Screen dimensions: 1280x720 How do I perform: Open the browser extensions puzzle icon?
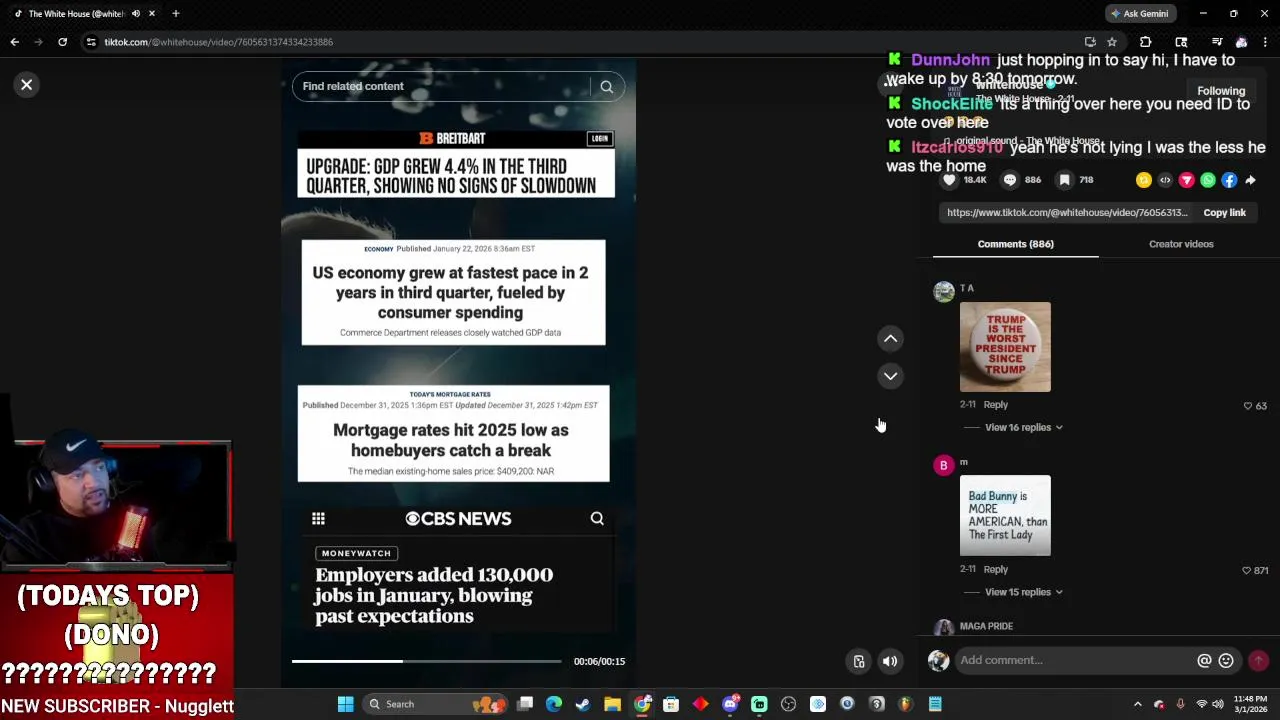pos(1146,42)
